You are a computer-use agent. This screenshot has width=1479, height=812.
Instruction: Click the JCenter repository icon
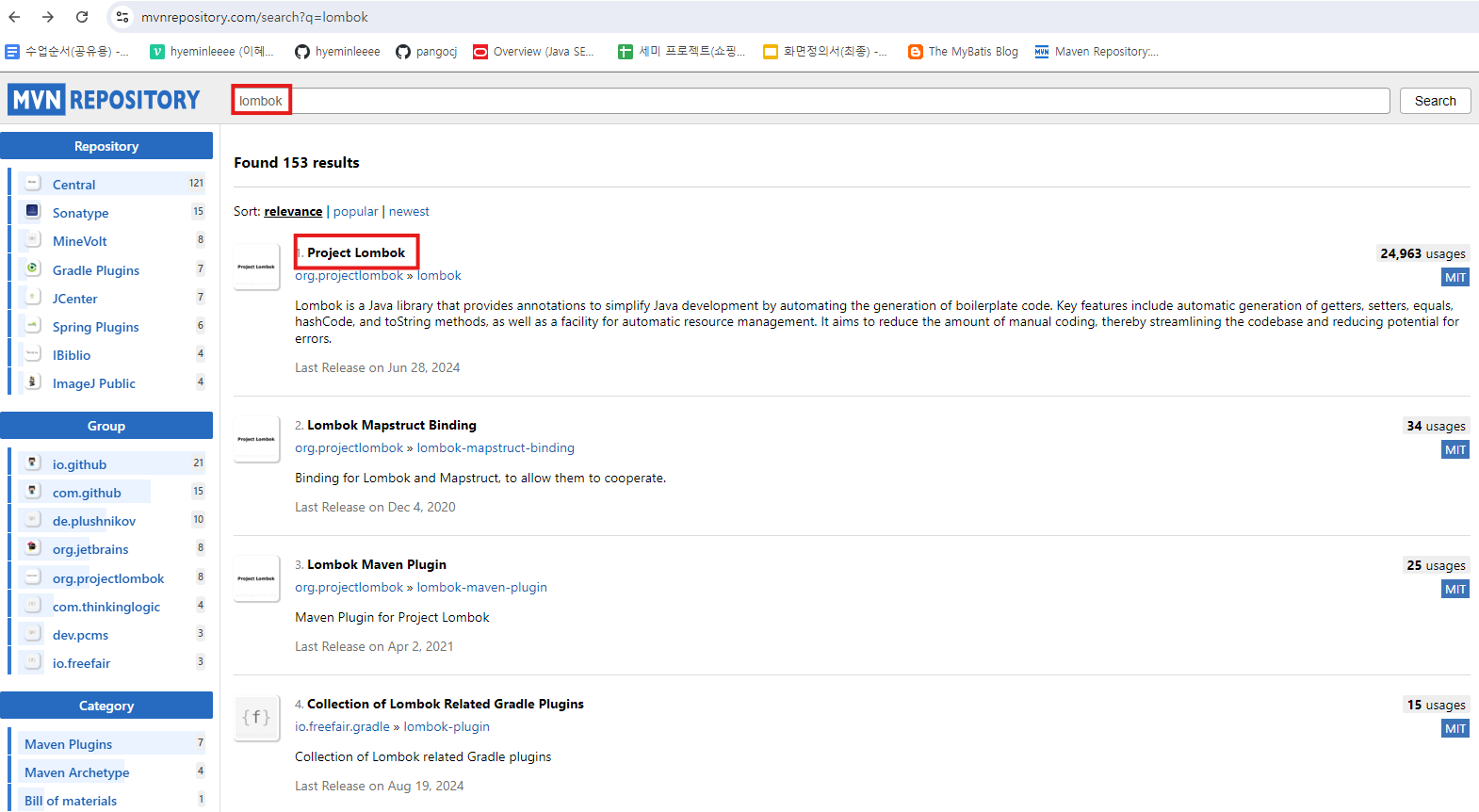[33, 297]
